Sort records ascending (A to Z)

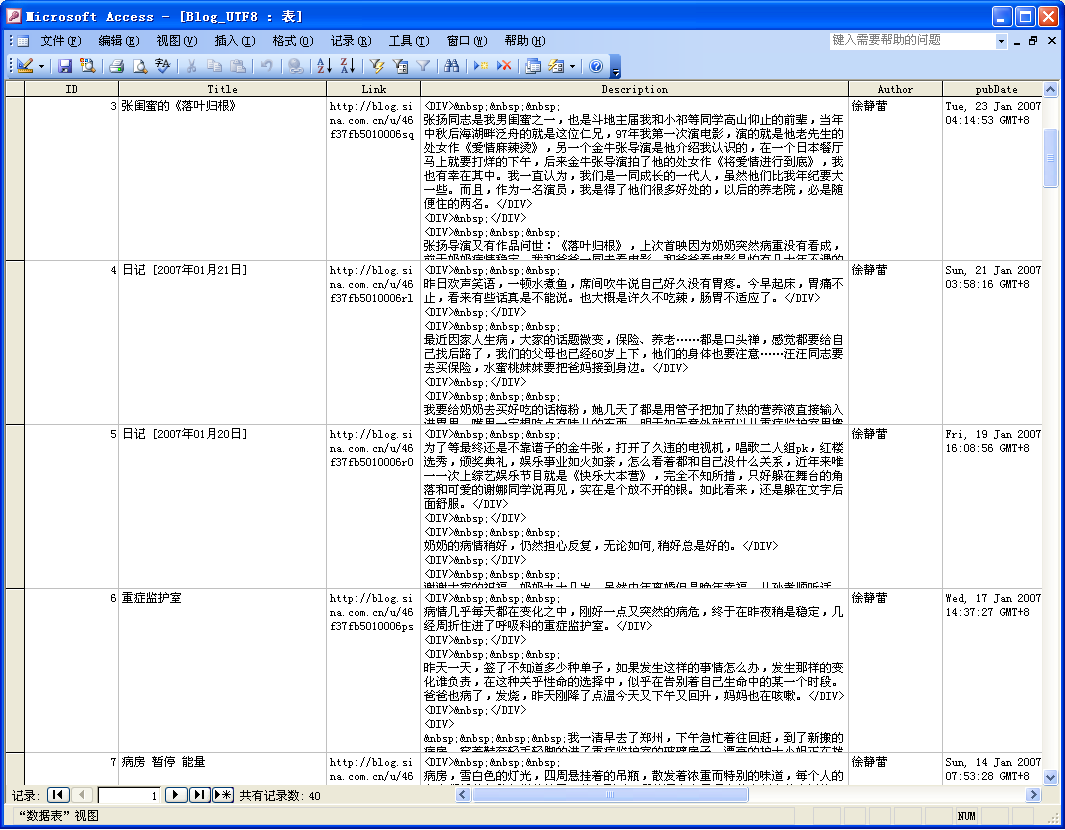324,66
